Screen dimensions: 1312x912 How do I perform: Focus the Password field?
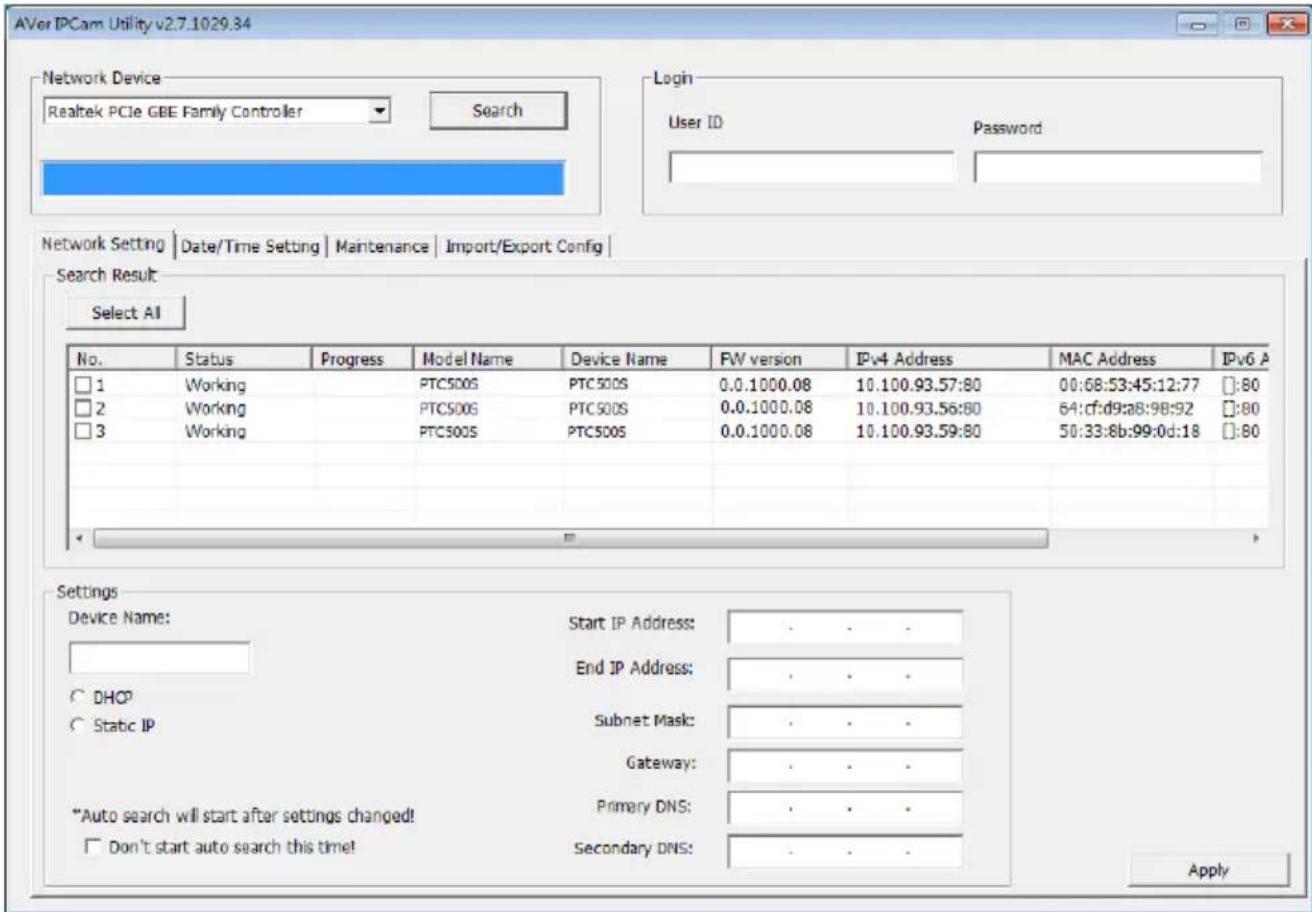click(x=1117, y=168)
